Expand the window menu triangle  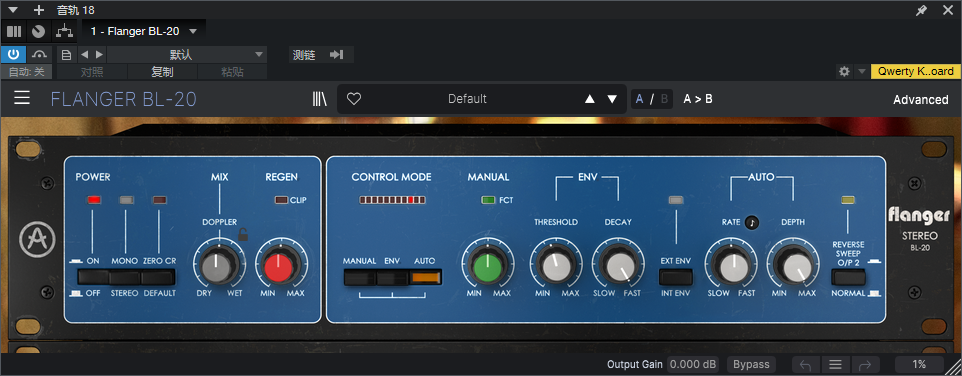[13, 10]
